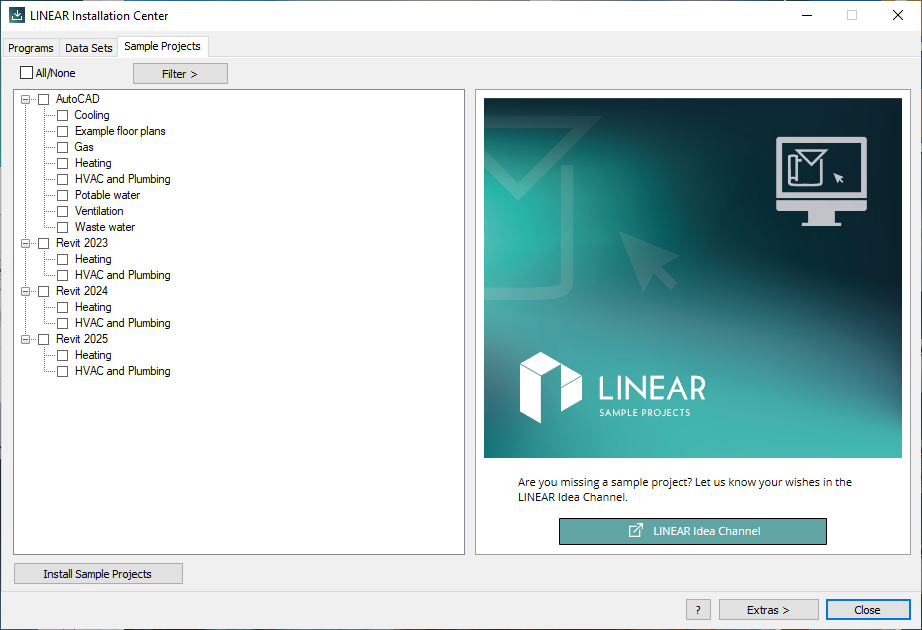Check the Revit 2025 group checkbox
The height and width of the screenshot is (630, 922).
[44, 339]
